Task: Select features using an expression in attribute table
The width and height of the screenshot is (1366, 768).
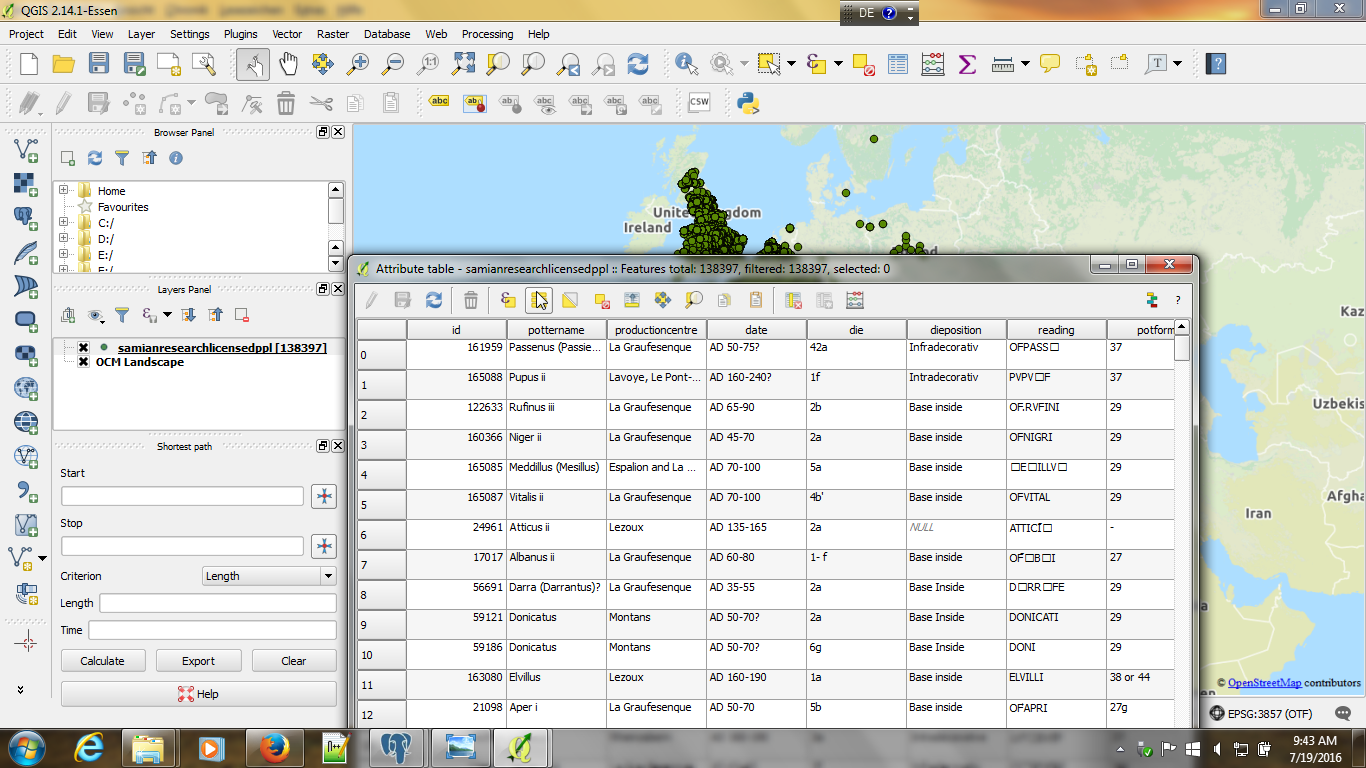Action: [x=508, y=300]
